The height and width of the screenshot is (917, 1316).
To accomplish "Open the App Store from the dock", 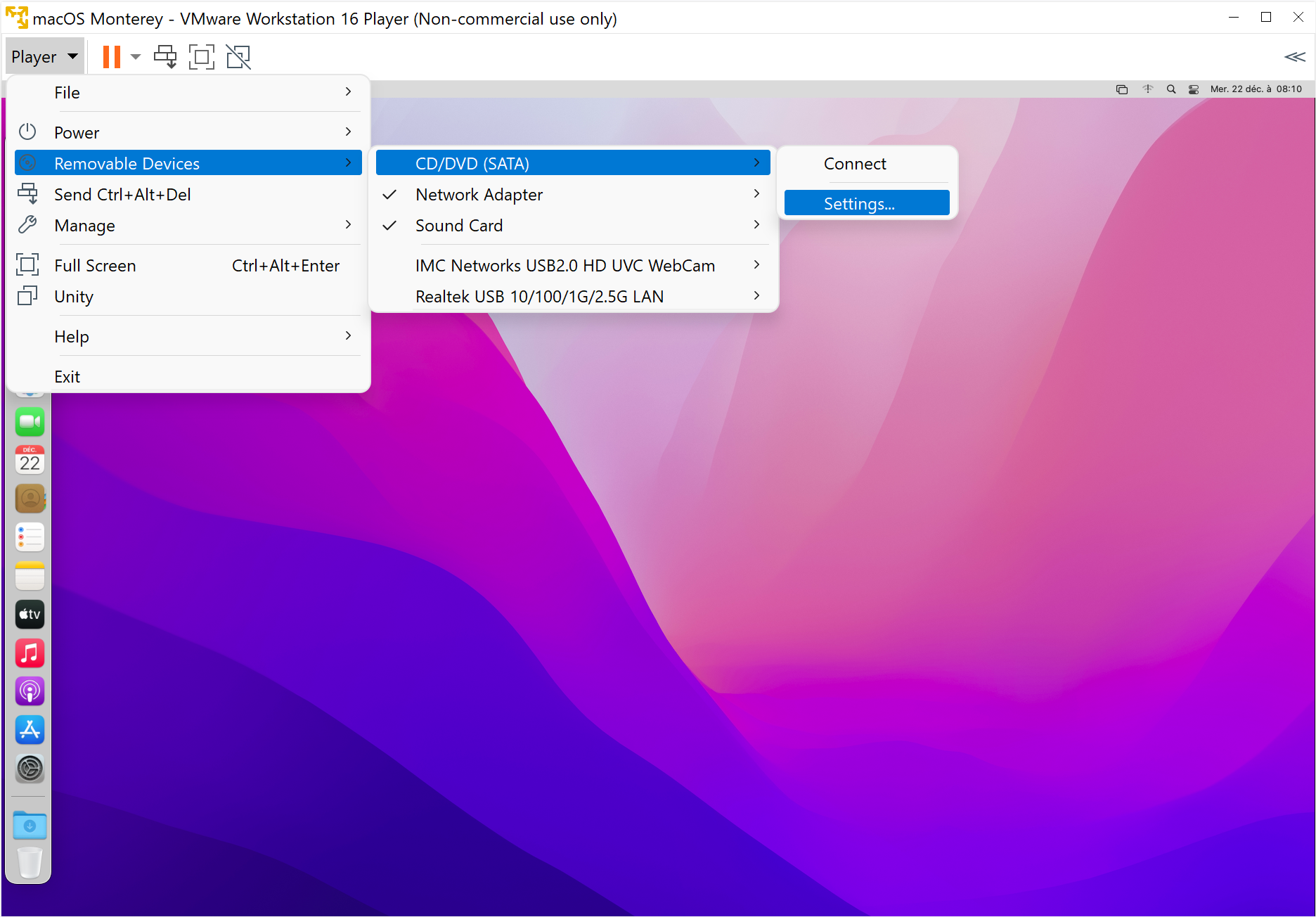I will point(30,730).
